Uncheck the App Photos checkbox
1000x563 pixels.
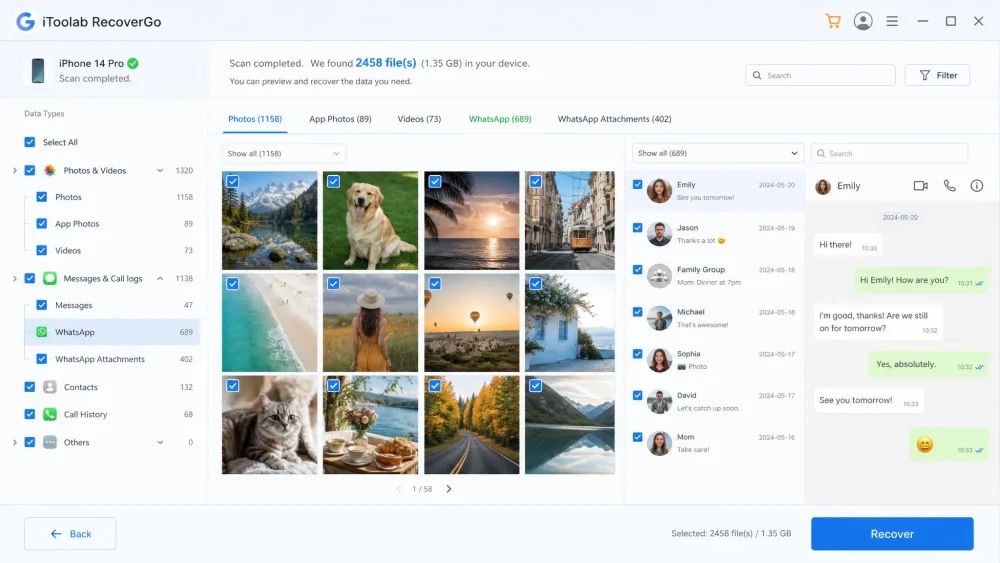[41, 224]
